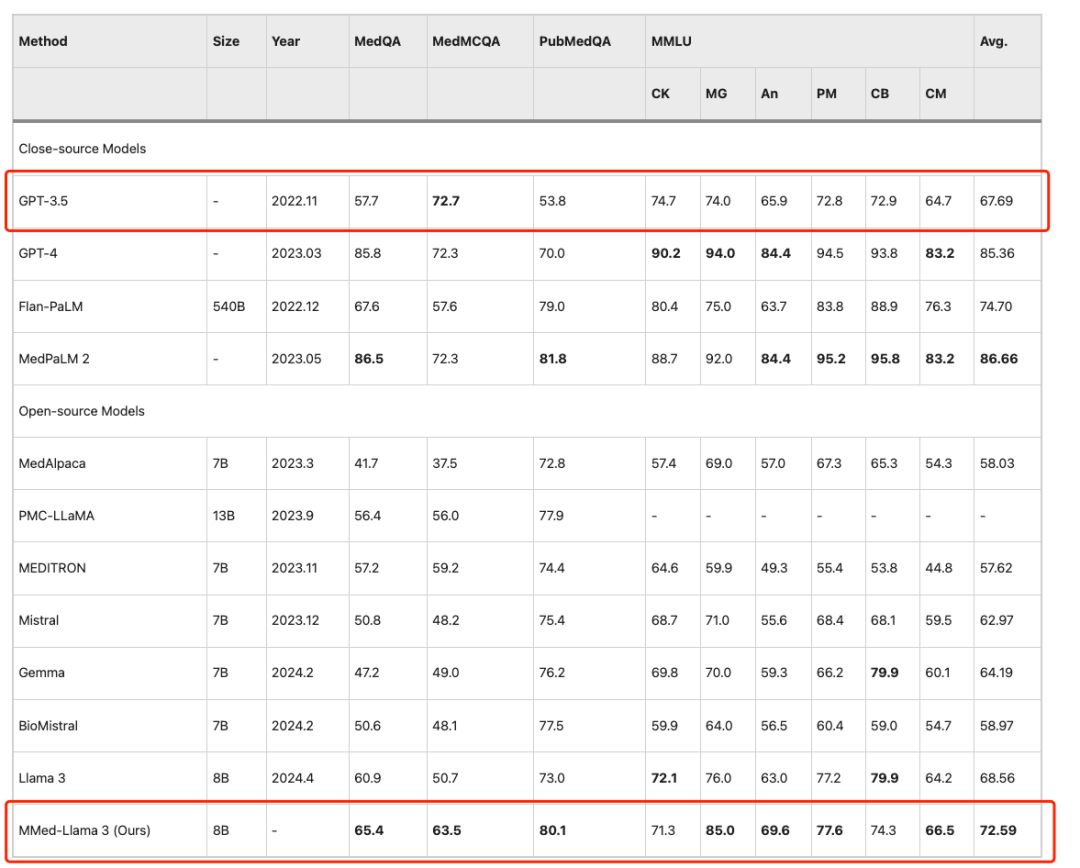Click MedAlpaca's average 58.03

click(x=997, y=464)
